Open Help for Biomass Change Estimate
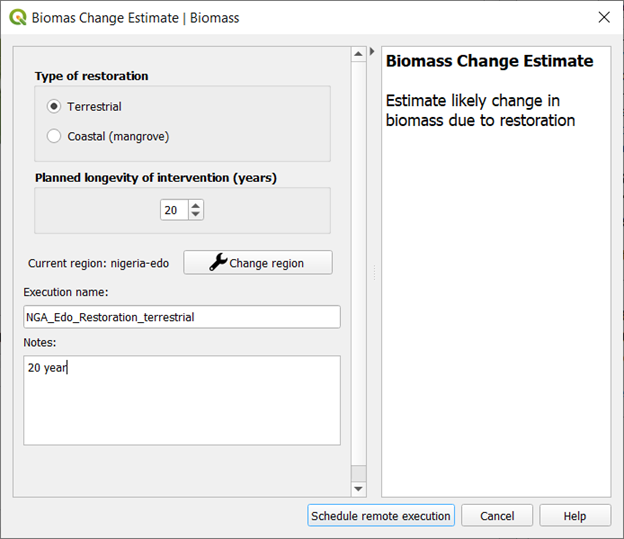This screenshot has width=624, height=539. pyautogui.click(x=575, y=516)
